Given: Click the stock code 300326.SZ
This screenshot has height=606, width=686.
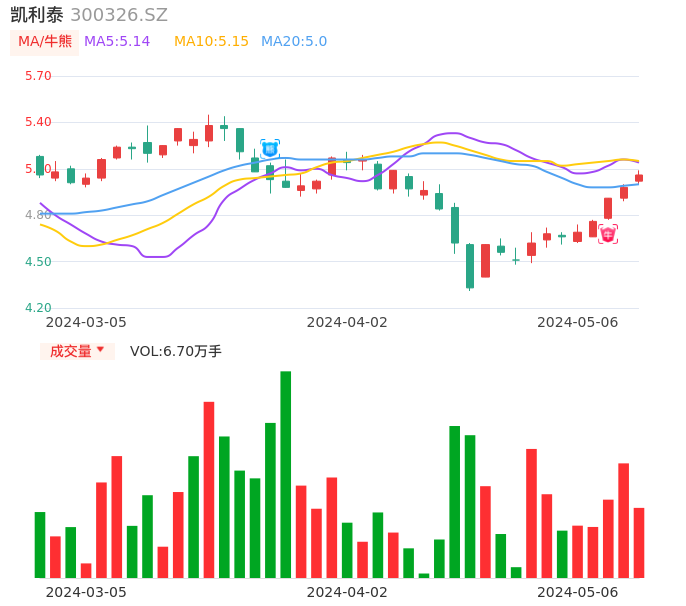Looking at the screenshot, I should pos(119,15).
